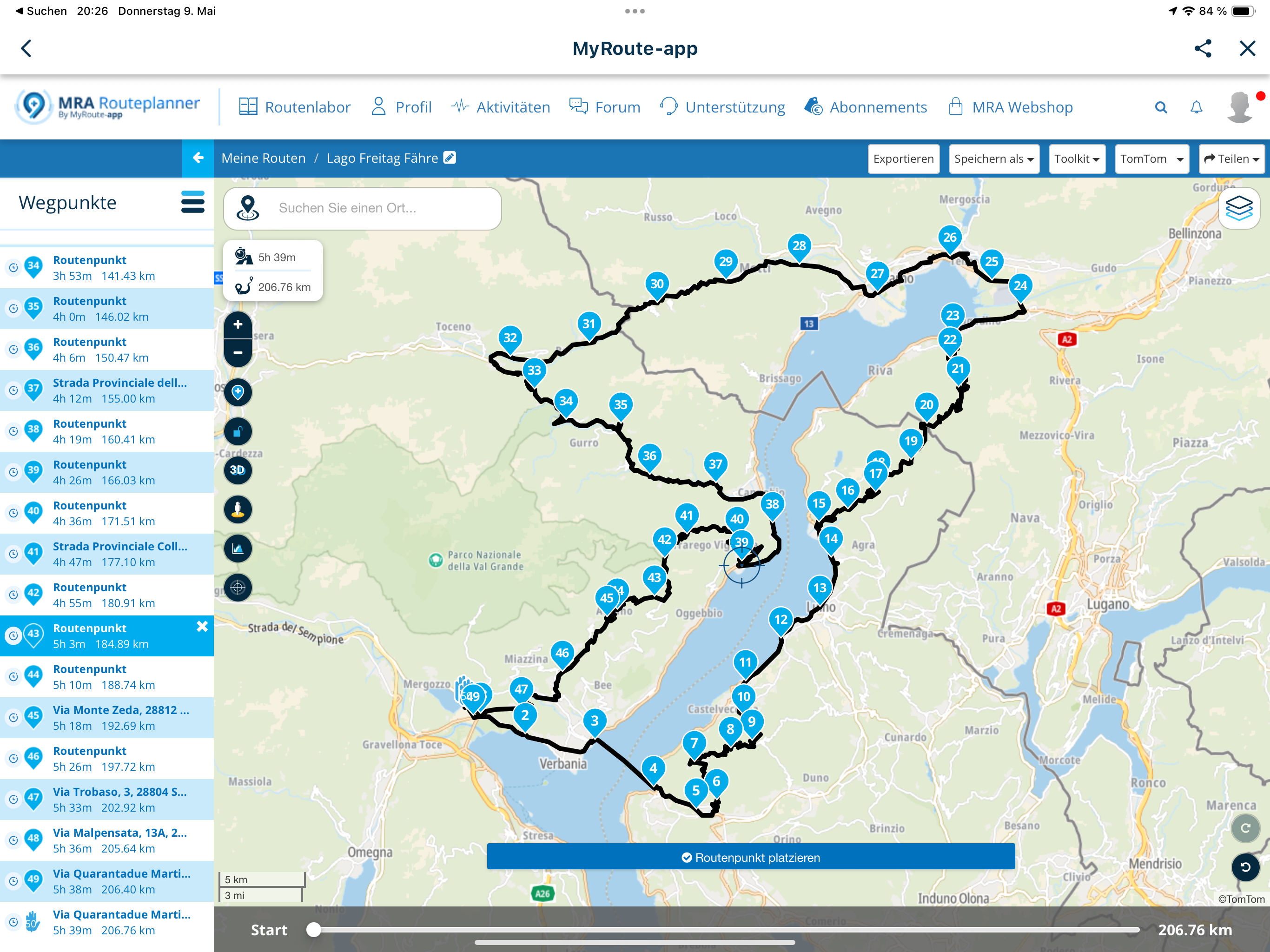The height and width of the screenshot is (952, 1270).
Task: Tap the three-dot multitasking control
Action: coord(635,11)
